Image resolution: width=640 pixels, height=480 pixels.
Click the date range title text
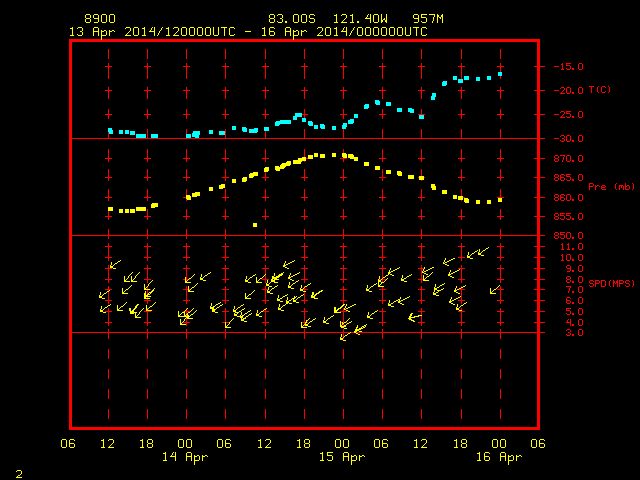tap(248, 32)
